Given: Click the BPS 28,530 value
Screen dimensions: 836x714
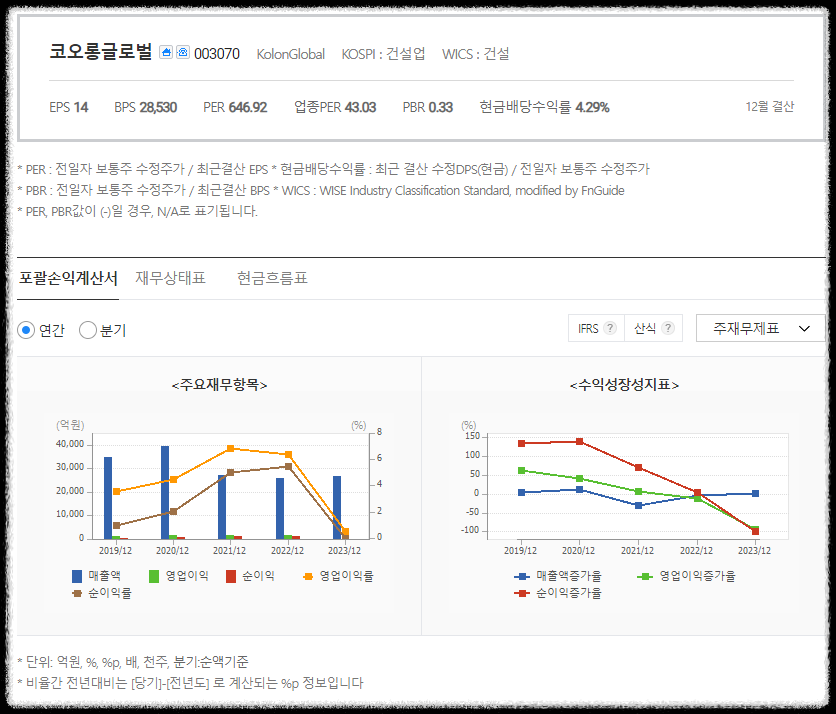Looking at the screenshot, I should [146, 107].
